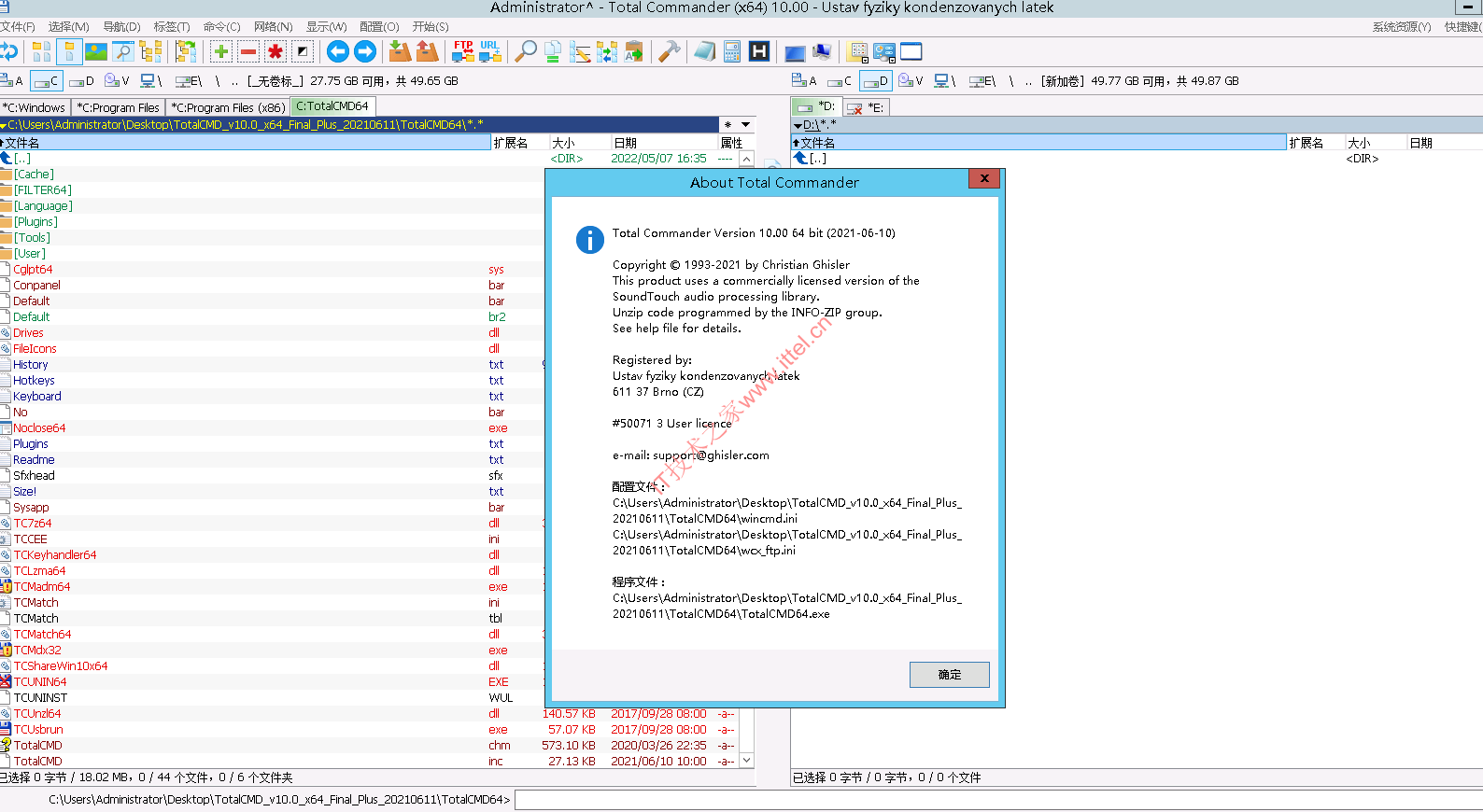
Task: Launch the calculator toolbar icon
Action: pos(732,51)
